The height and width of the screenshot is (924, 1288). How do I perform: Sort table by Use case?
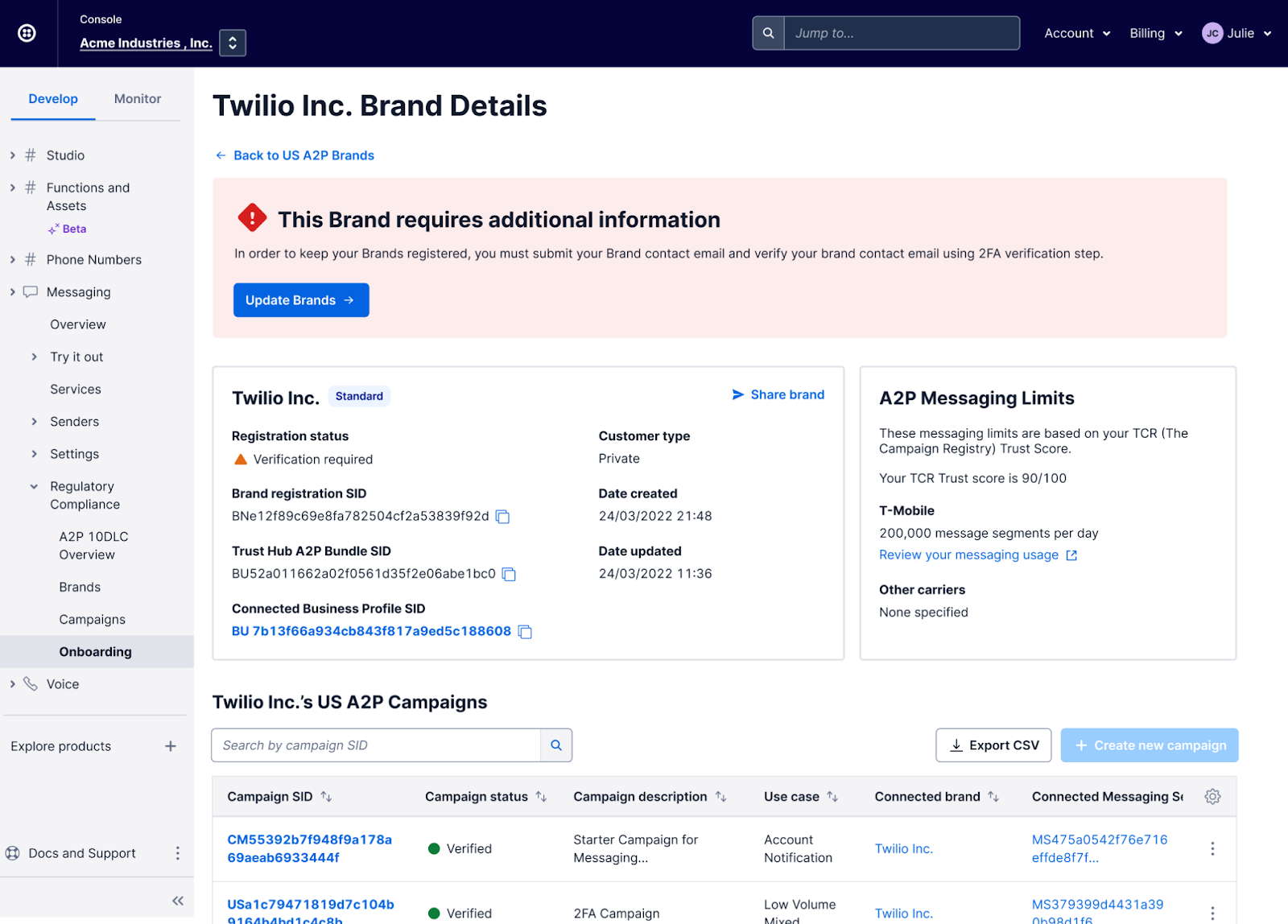[832, 797]
